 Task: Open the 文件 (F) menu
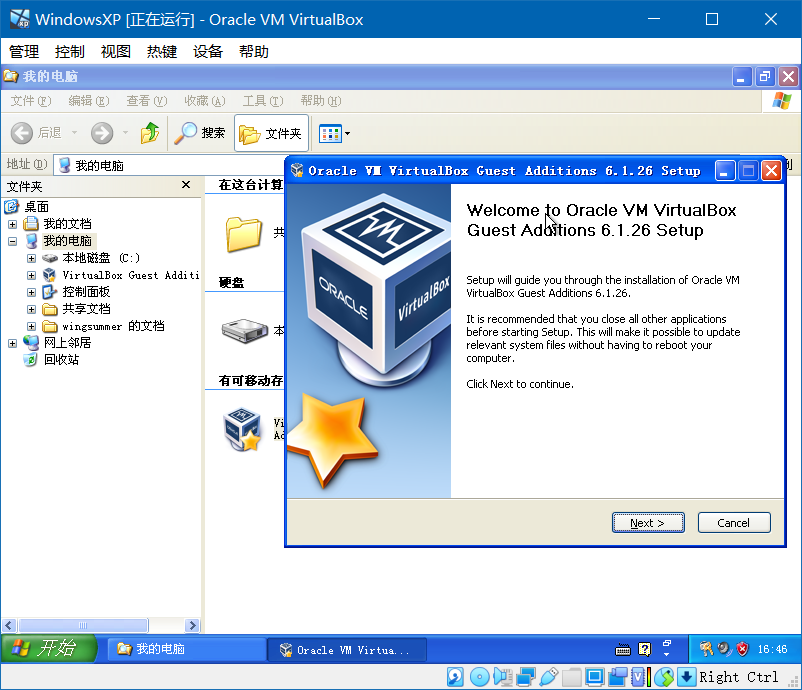coord(31,101)
